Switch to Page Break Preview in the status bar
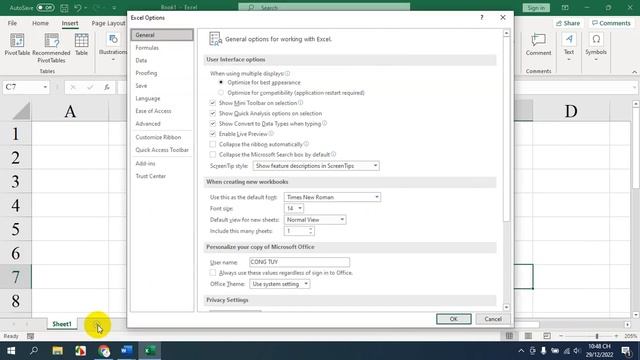Screen dimensions: 640x360 tap(547, 336)
